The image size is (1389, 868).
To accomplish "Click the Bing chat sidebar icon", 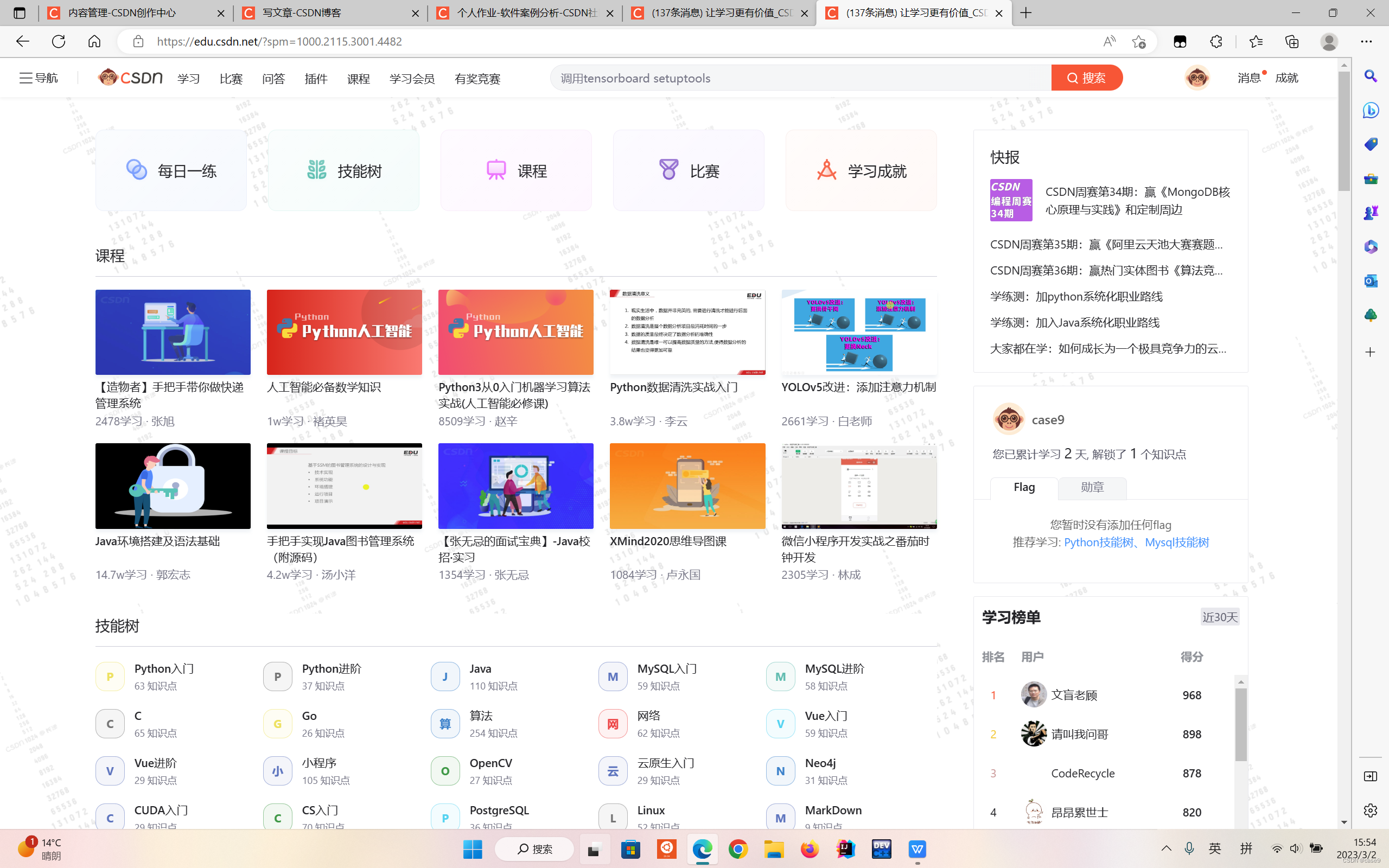I will (1371, 110).
